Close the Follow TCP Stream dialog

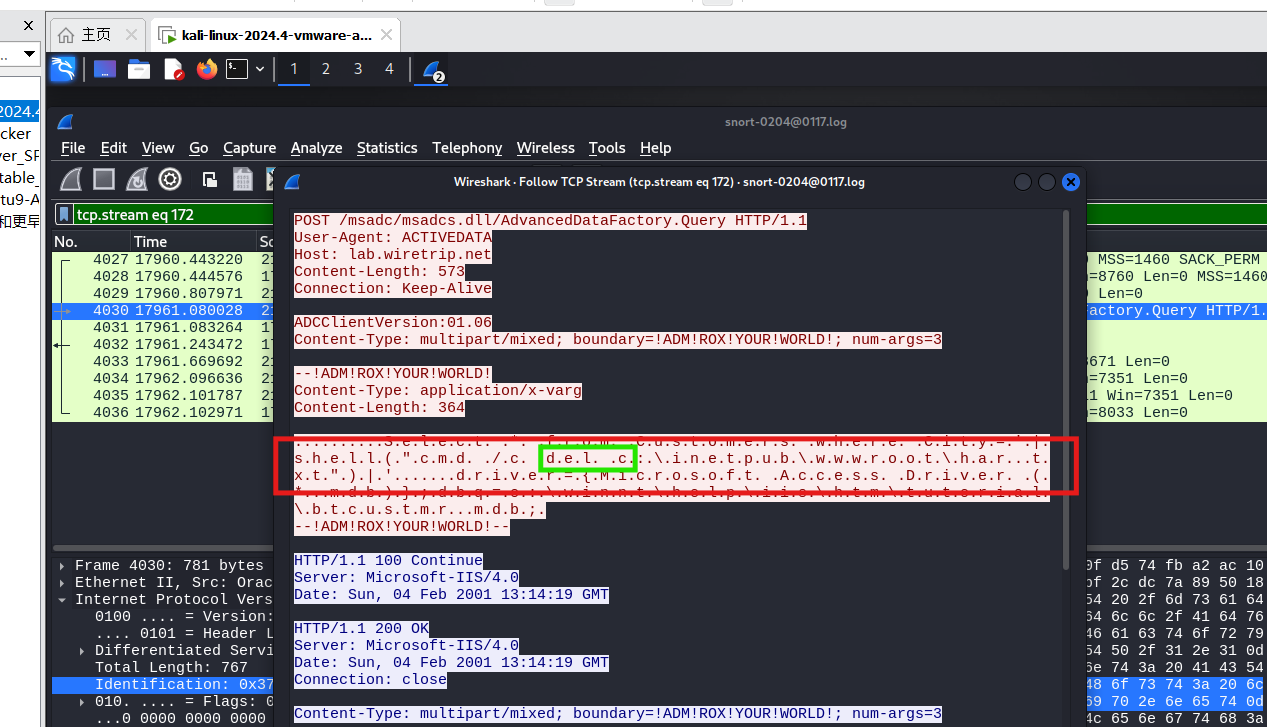click(x=1070, y=182)
